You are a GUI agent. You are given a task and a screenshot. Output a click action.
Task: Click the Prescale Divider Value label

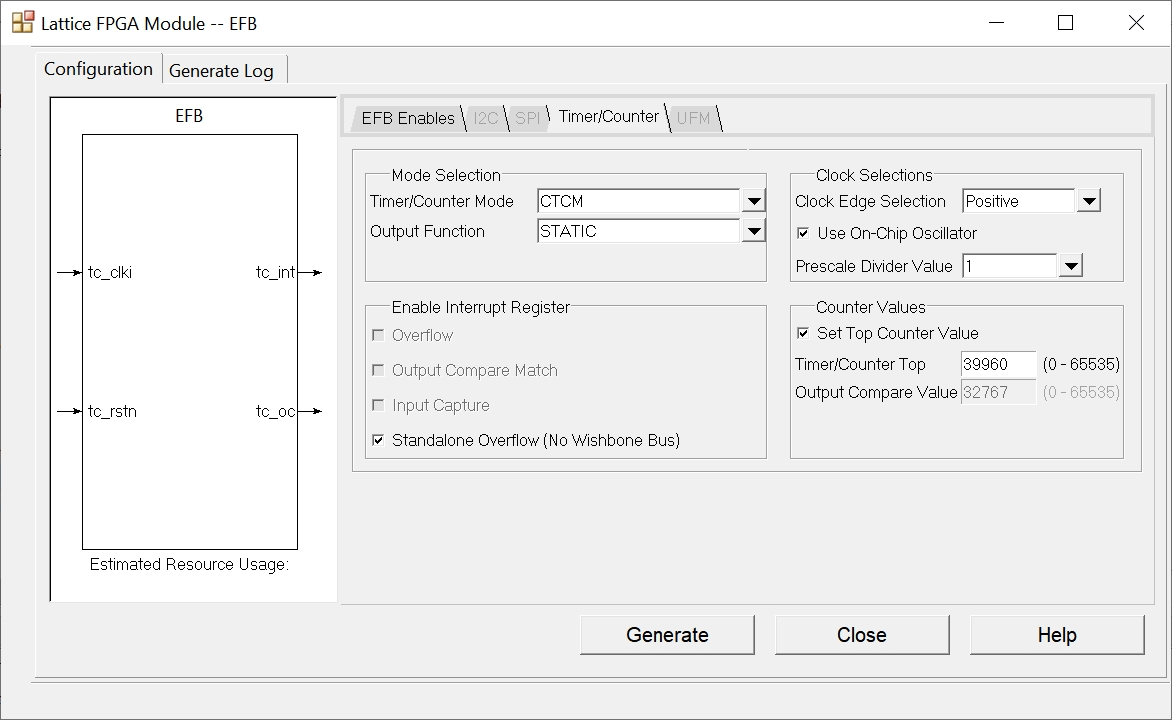click(x=874, y=266)
